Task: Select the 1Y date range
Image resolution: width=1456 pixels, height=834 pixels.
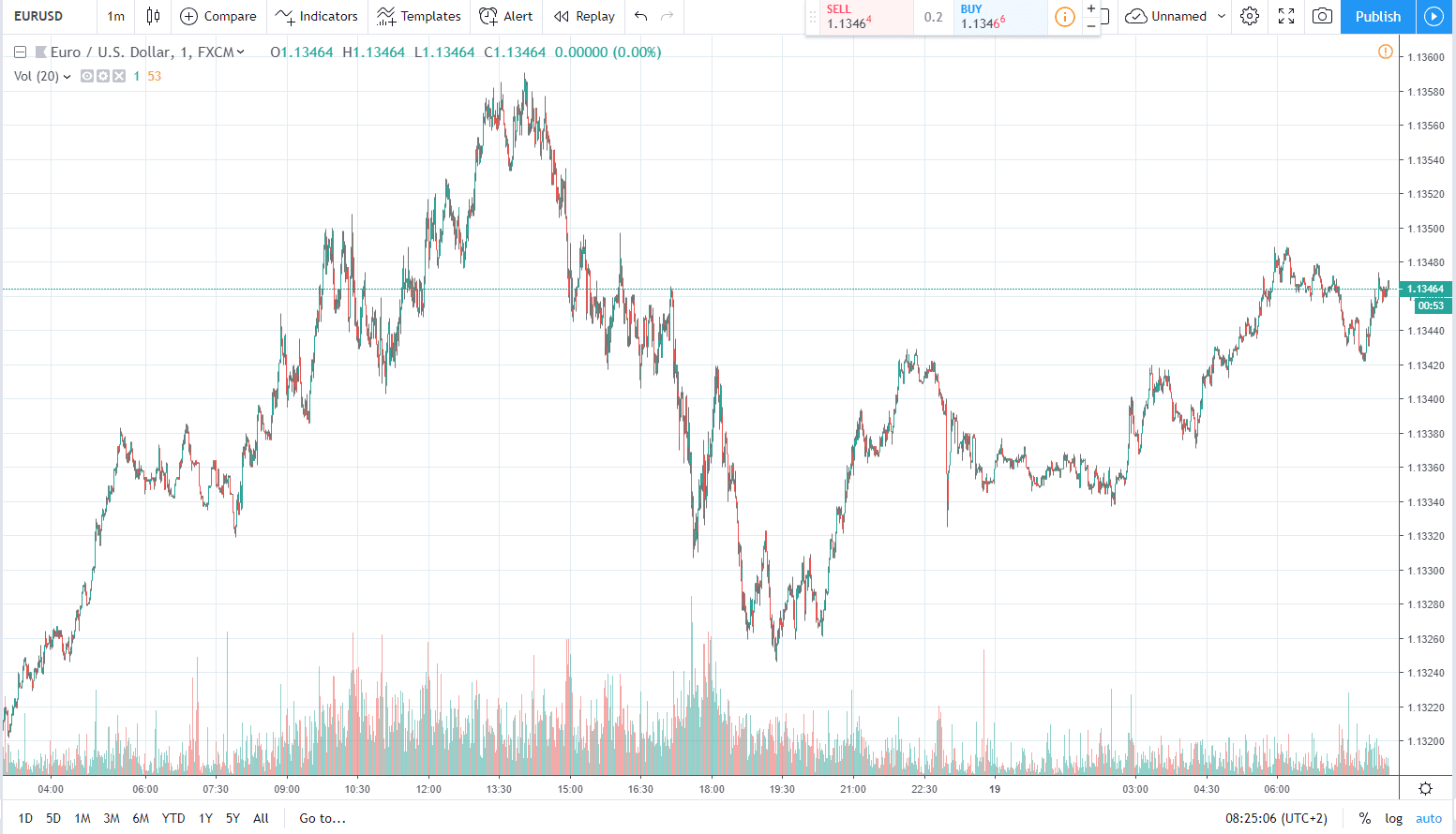Action: tap(205, 818)
